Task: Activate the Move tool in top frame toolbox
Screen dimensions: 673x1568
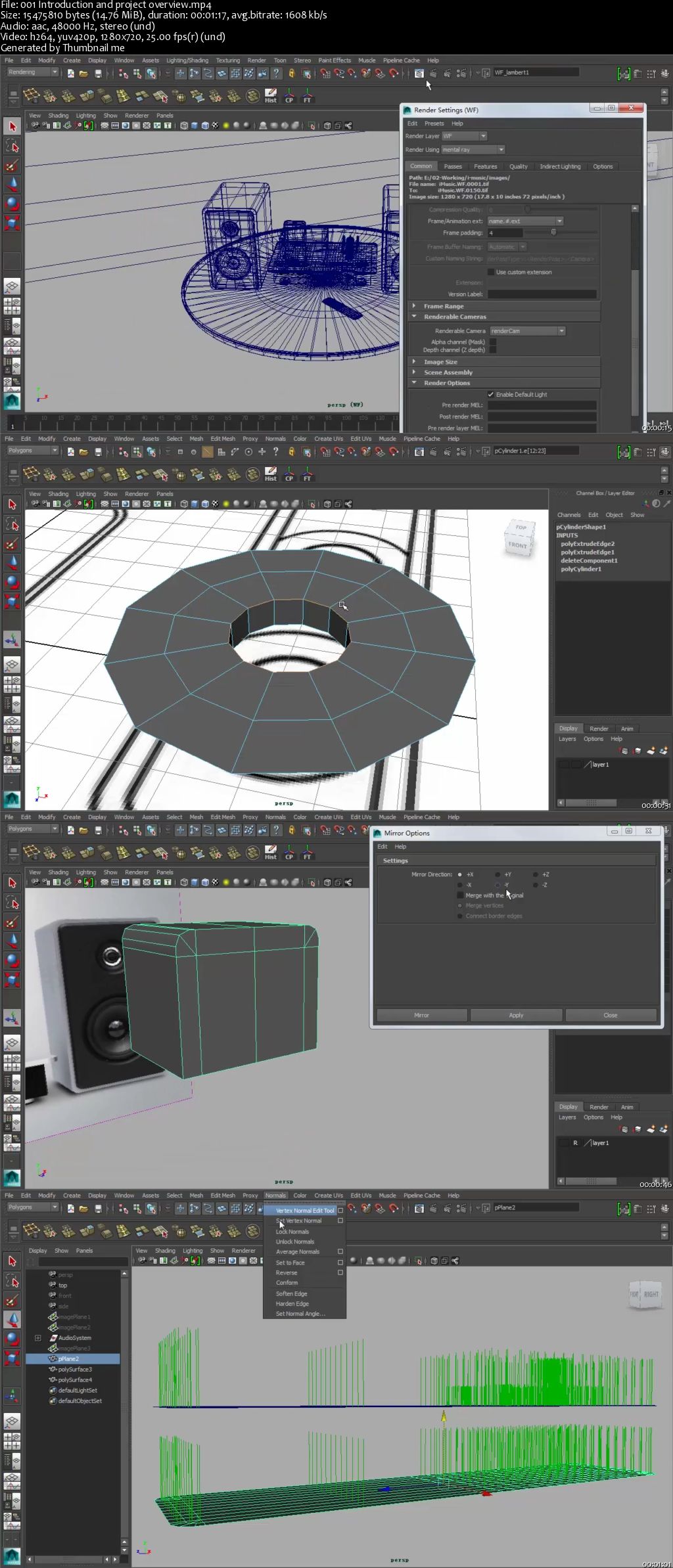Action: pos(12,185)
